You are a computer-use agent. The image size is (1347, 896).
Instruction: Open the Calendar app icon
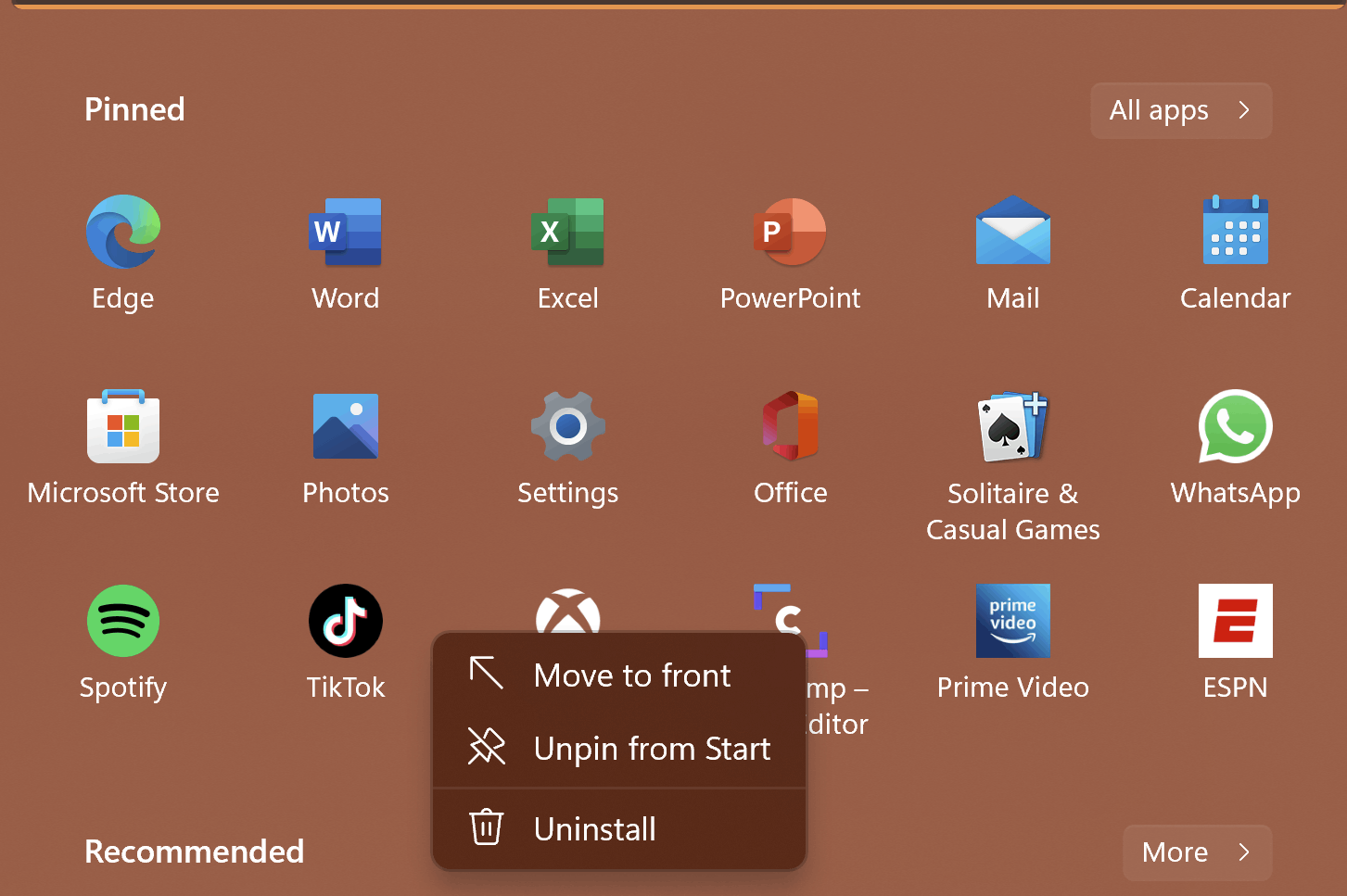tap(1236, 231)
